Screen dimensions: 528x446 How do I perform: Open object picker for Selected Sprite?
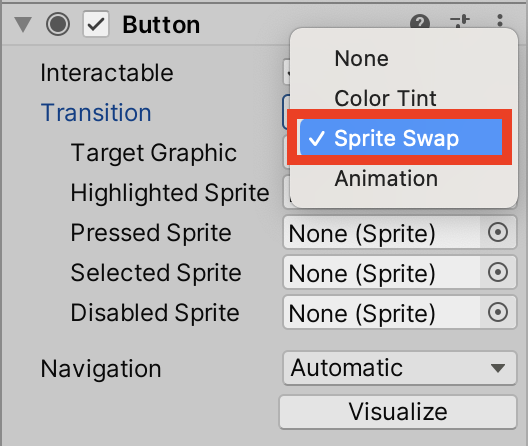click(498, 272)
